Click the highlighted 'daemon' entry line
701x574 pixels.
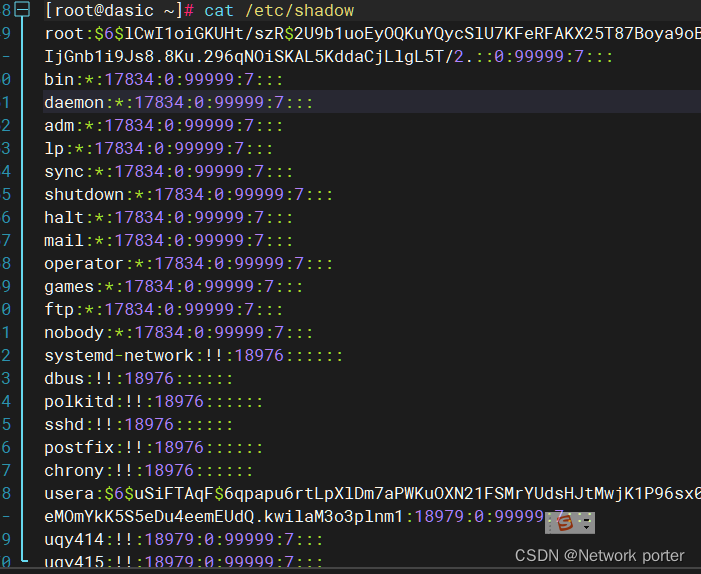179,102
